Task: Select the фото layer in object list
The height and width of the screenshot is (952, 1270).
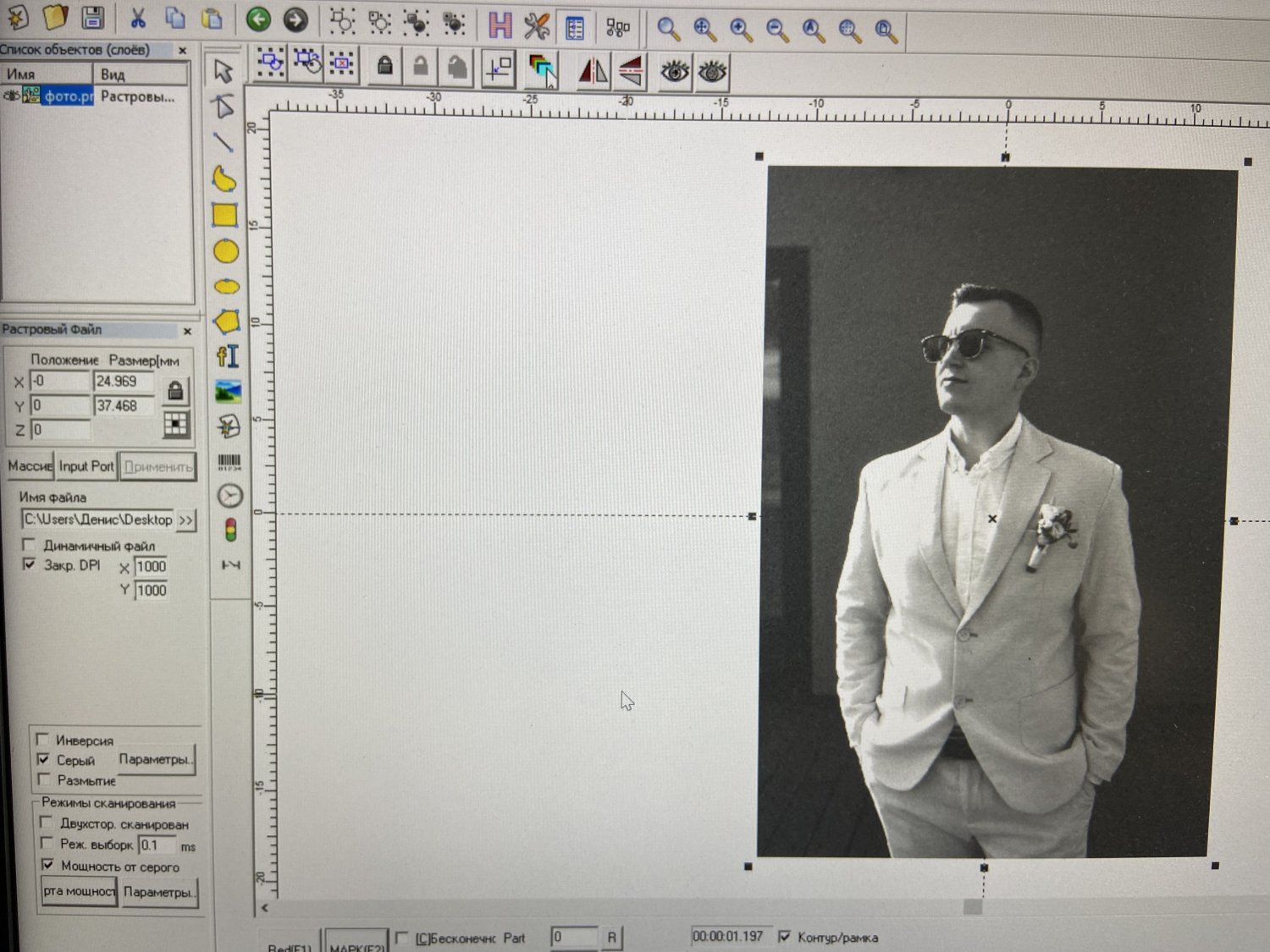Action: (68, 96)
